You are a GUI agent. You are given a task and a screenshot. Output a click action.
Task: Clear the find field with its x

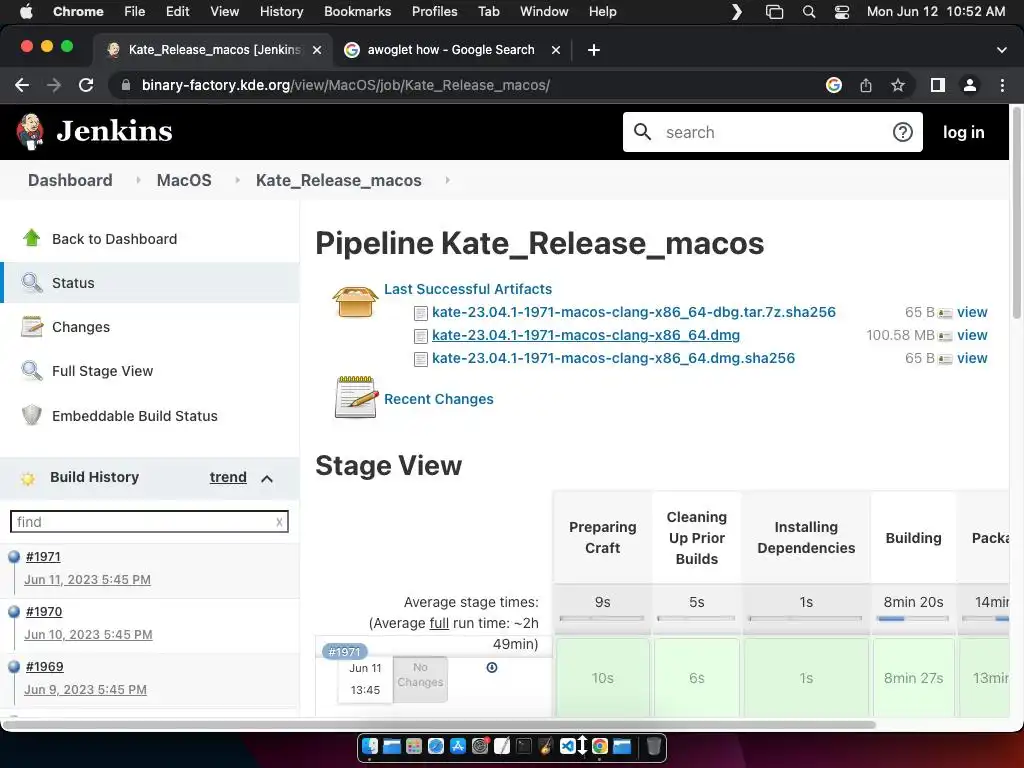[x=280, y=522]
